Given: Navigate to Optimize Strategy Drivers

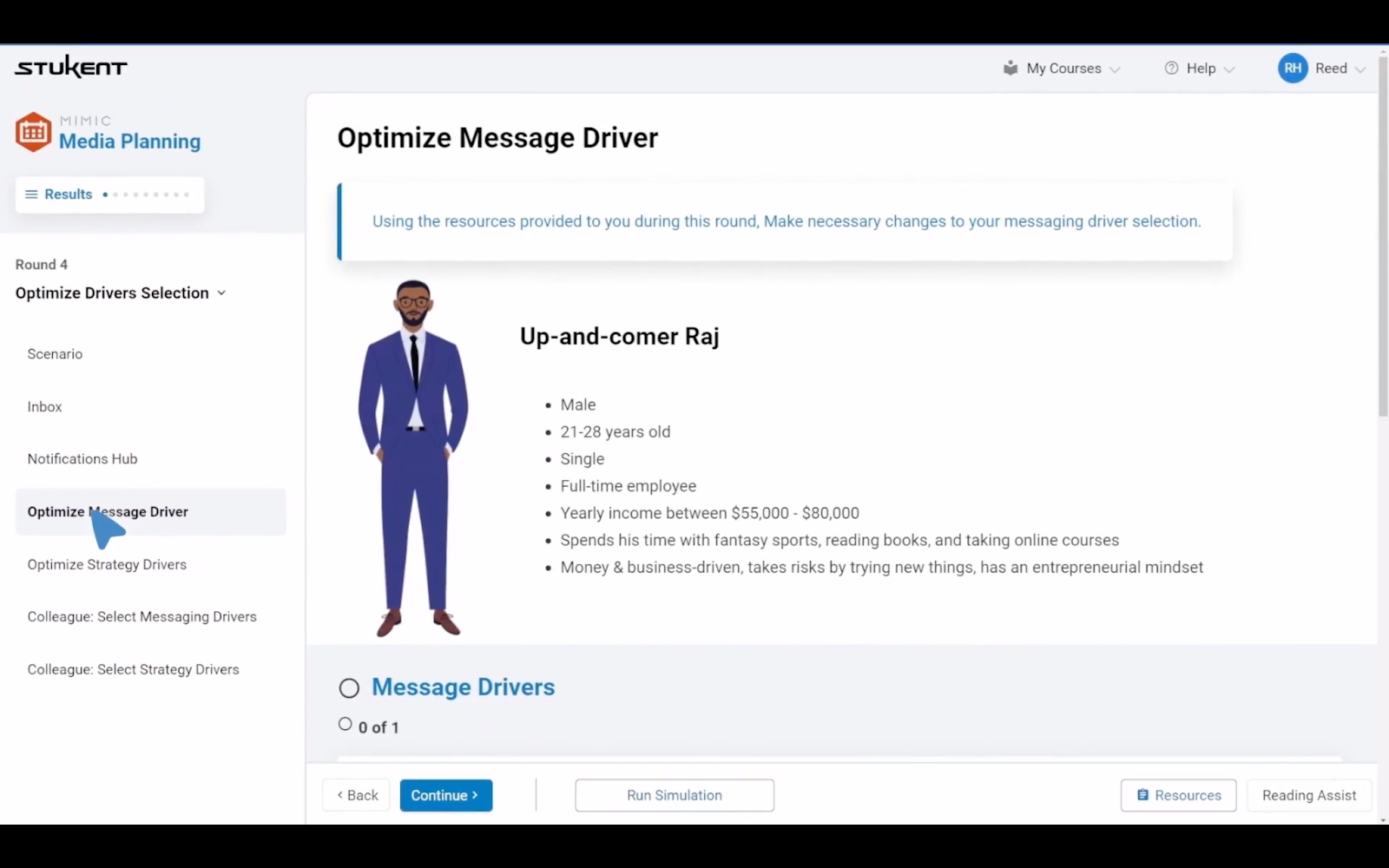Looking at the screenshot, I should tap(107, 565).
